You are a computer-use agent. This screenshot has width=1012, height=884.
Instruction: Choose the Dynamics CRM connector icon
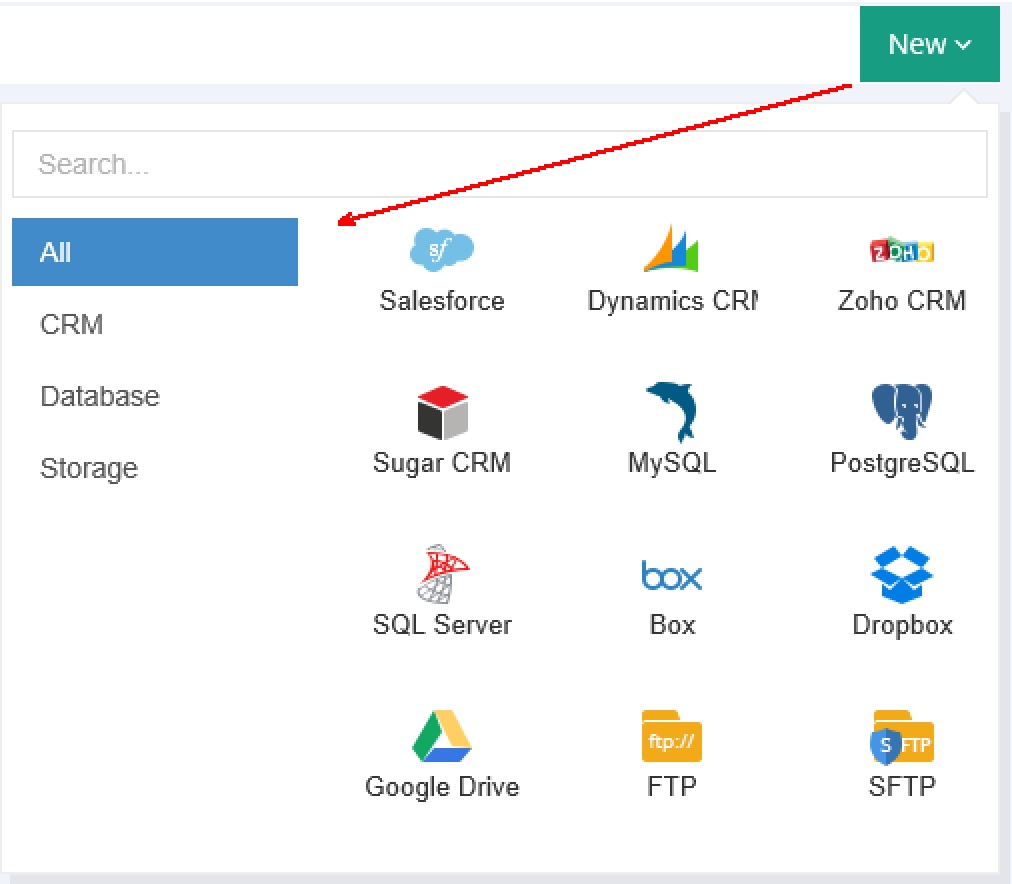click(671, 248)
